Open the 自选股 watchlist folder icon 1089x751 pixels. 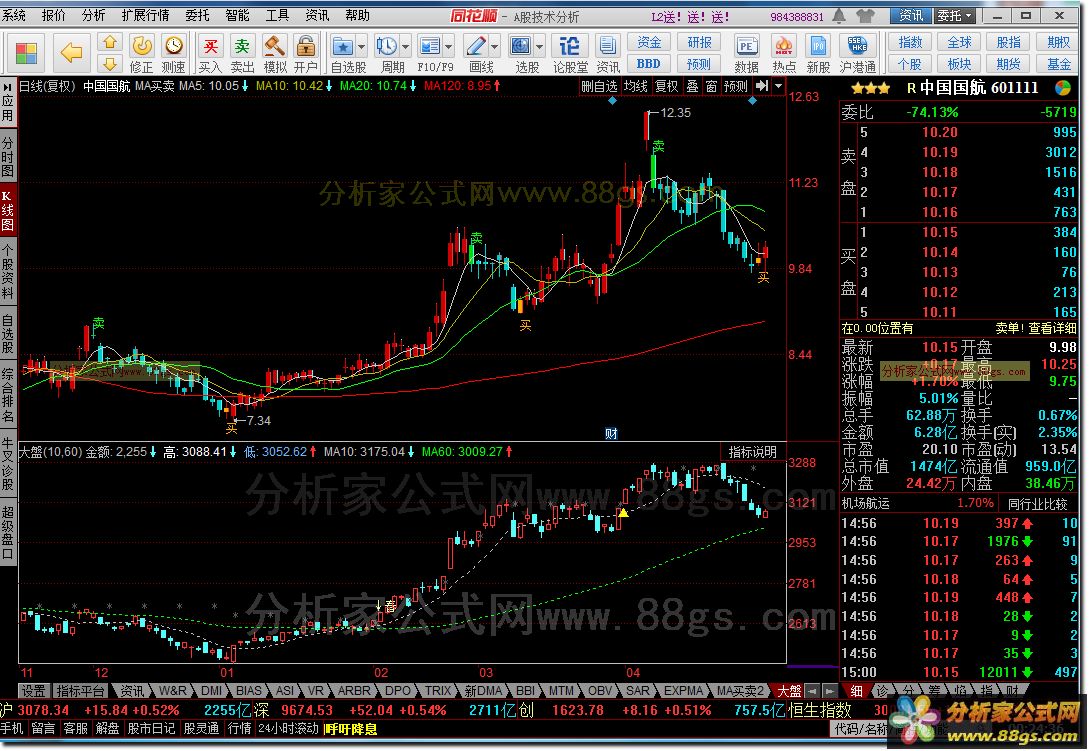click(343, 53)
